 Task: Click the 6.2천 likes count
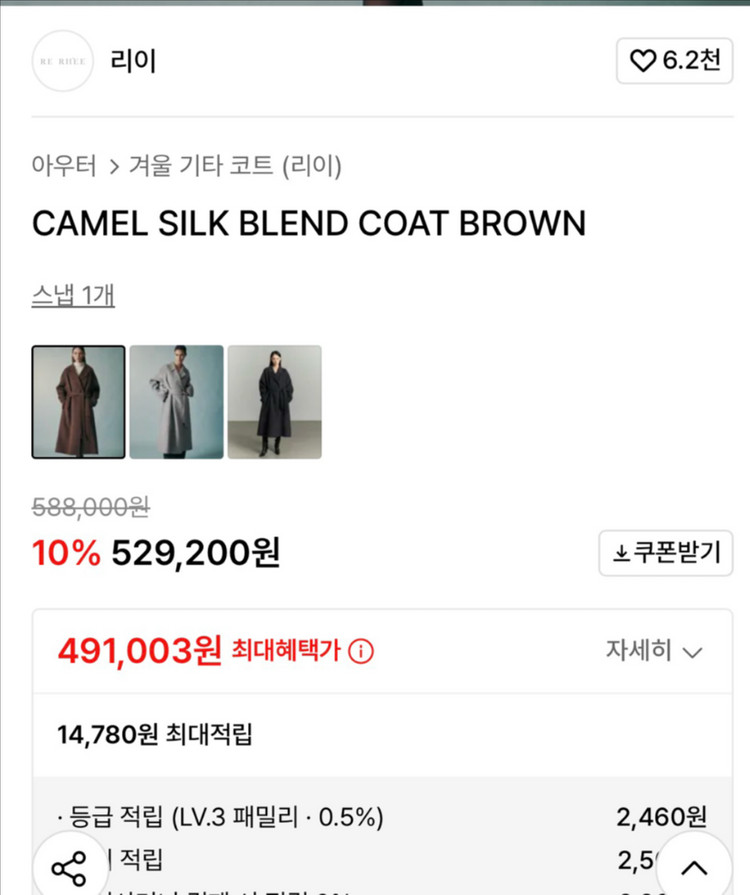(x=691, y=61)
